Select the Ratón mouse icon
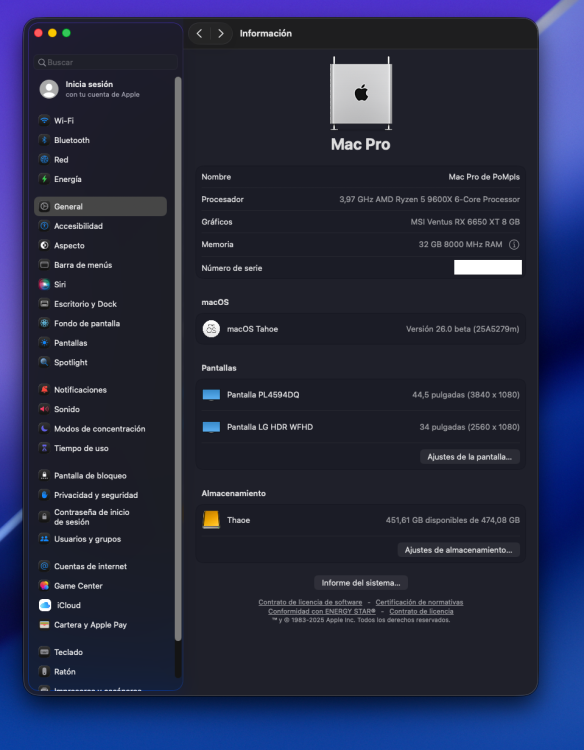Screen dimensions: 584x750 44,672
